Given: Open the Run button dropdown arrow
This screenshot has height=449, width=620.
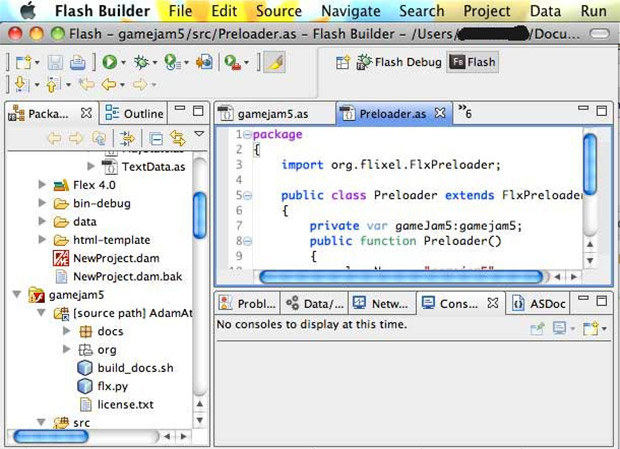Looking at the screenshot, I should click(123, 62).
